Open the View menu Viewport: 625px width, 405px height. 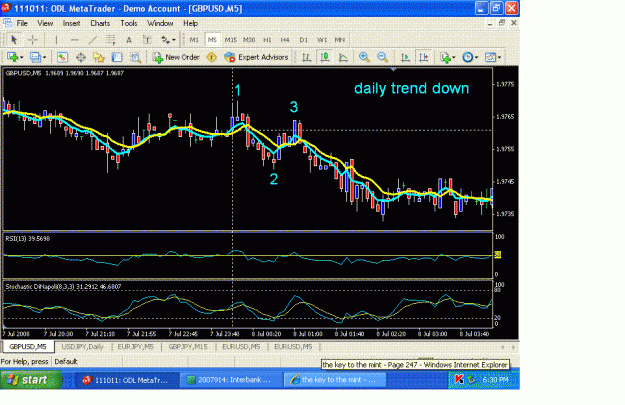(x=45, y=23)
